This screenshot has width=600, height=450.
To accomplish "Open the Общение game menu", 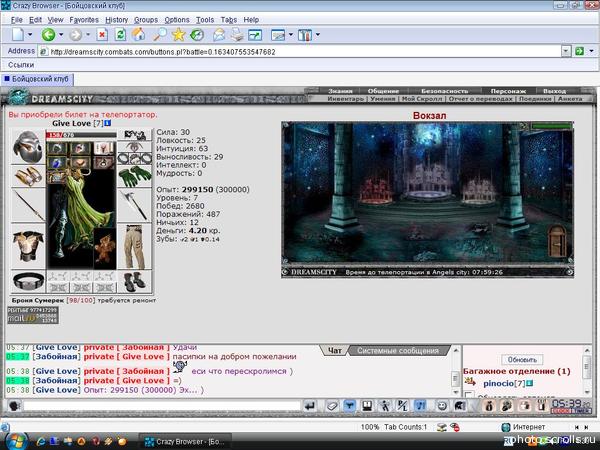I will pyautogui.click(x=383, y=91).
